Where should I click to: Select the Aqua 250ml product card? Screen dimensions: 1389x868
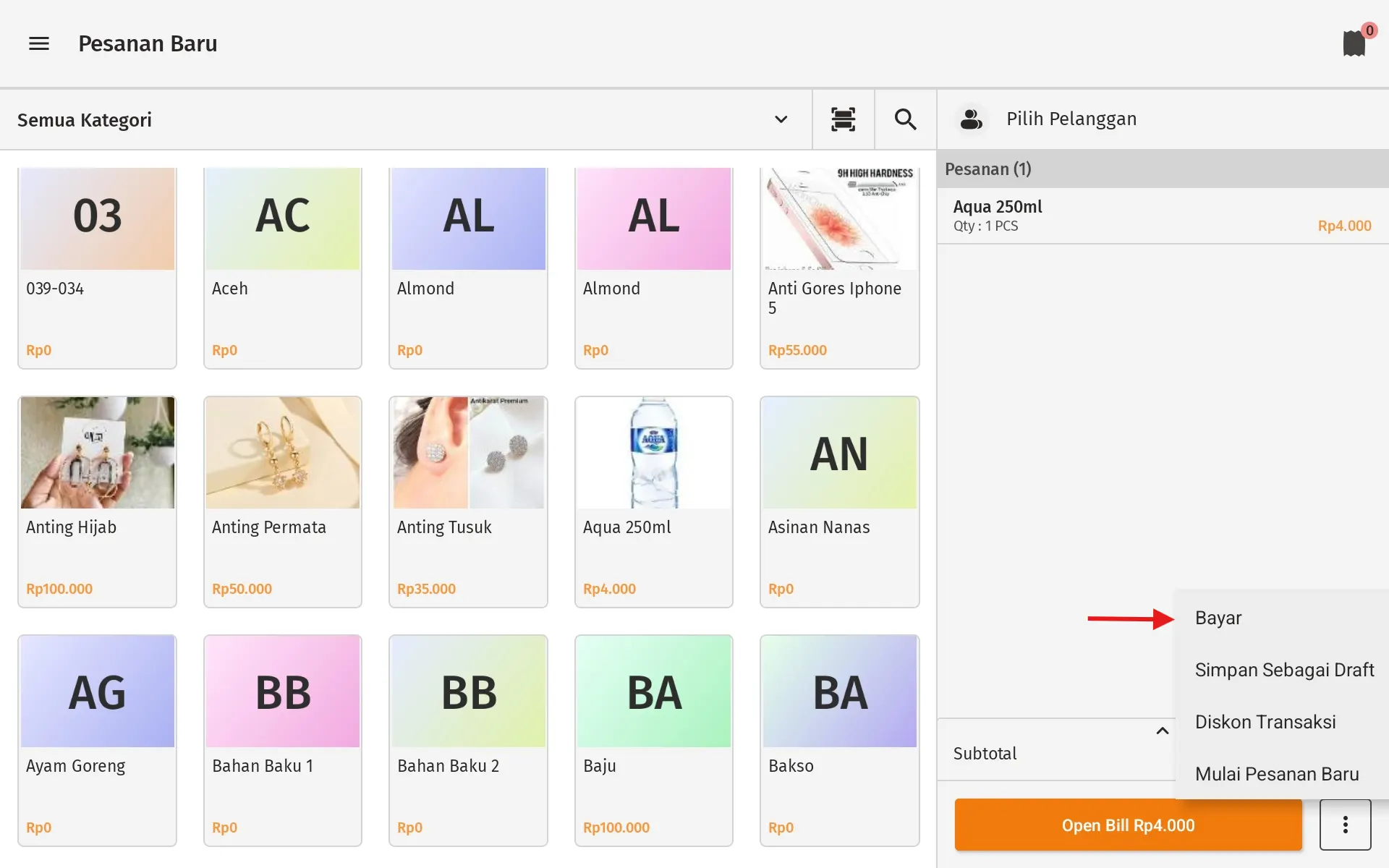tap(653, 501)
